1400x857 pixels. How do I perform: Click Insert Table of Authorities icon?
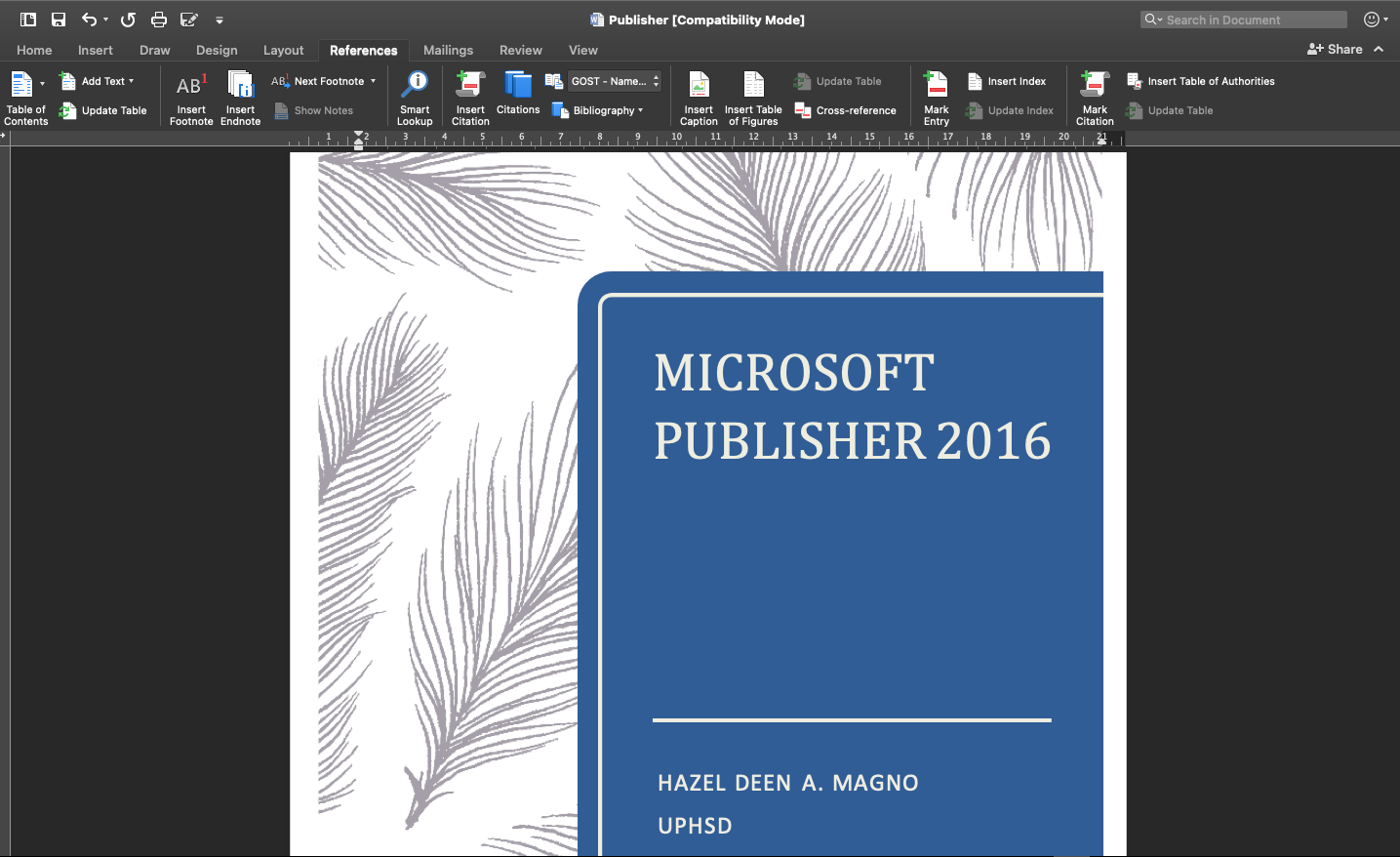click(1135, 81)
